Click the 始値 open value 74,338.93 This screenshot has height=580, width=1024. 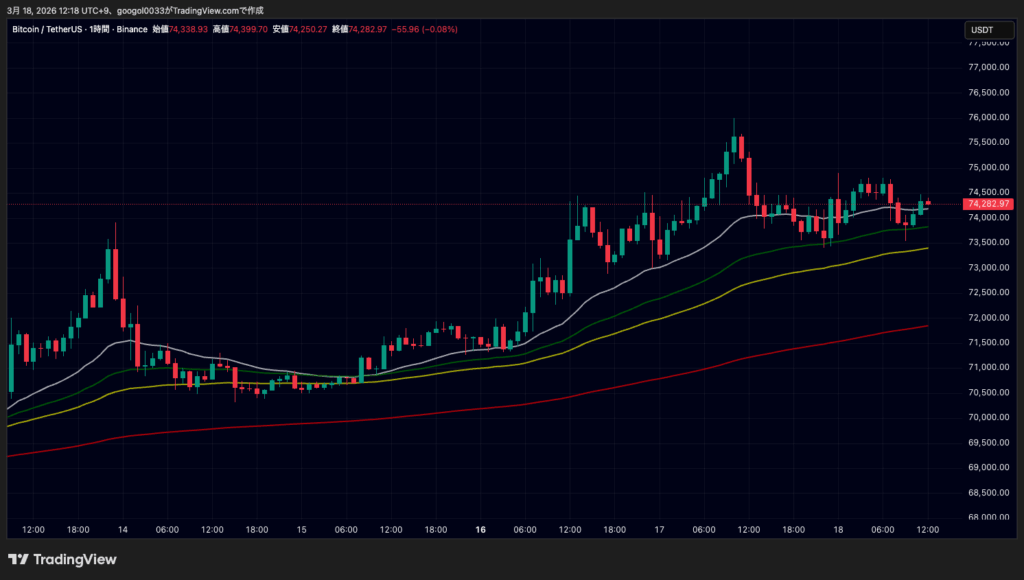click(x=189, y=29)
